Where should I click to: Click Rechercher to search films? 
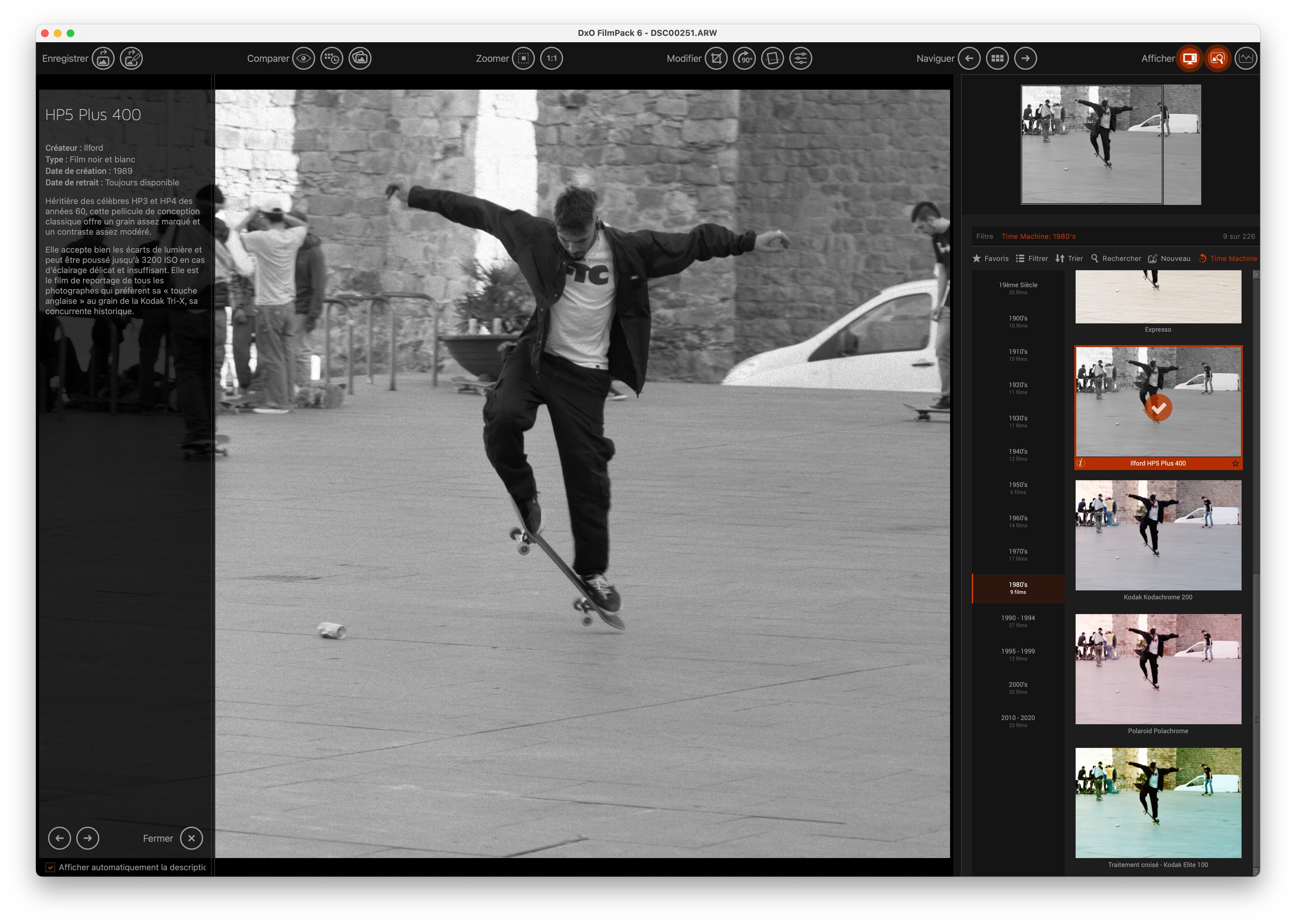coord(1116,258)
